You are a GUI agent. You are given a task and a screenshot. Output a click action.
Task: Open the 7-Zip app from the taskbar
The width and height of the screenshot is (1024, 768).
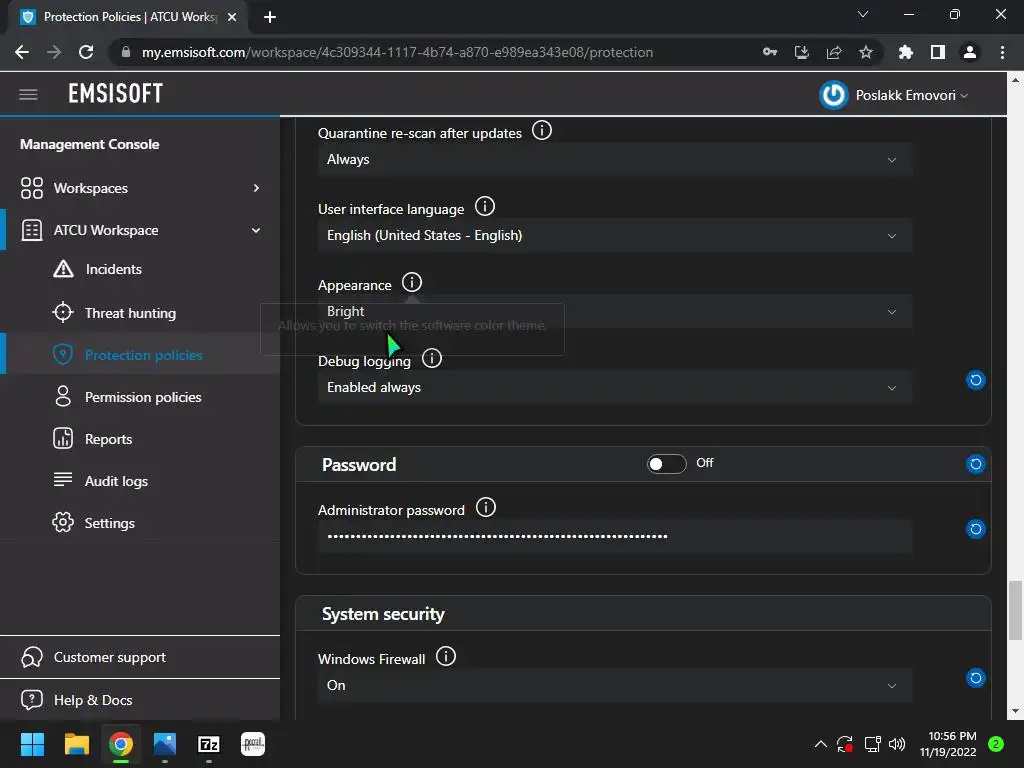click(x=209, y=744)
